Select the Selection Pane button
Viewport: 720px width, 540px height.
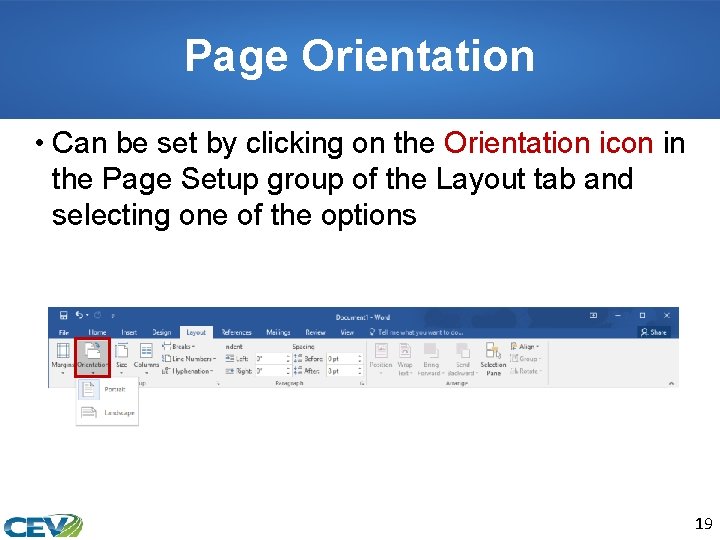pyautogui.click(x=493, y=359)
